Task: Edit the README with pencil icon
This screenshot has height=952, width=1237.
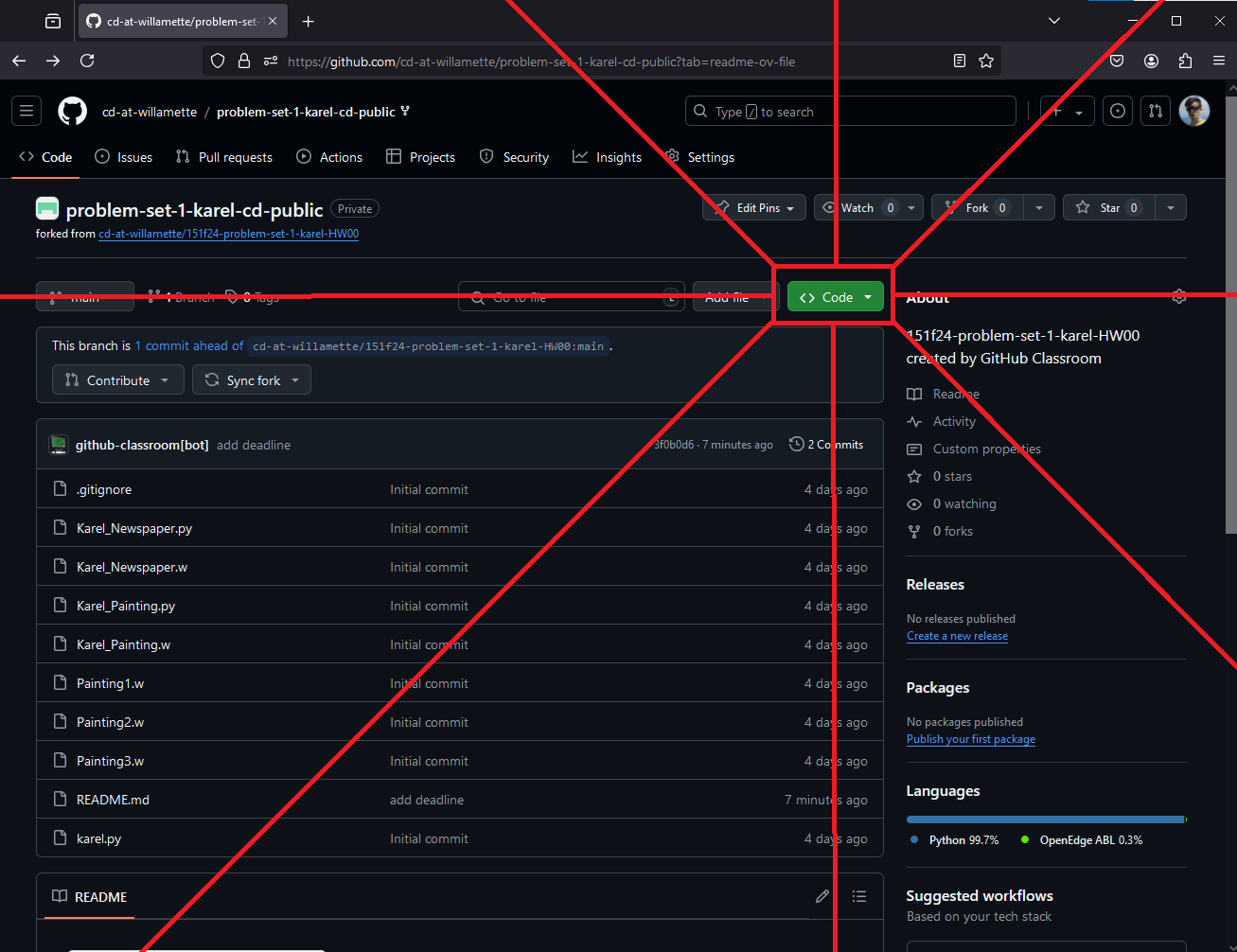Action: click(x=822, y=896)
